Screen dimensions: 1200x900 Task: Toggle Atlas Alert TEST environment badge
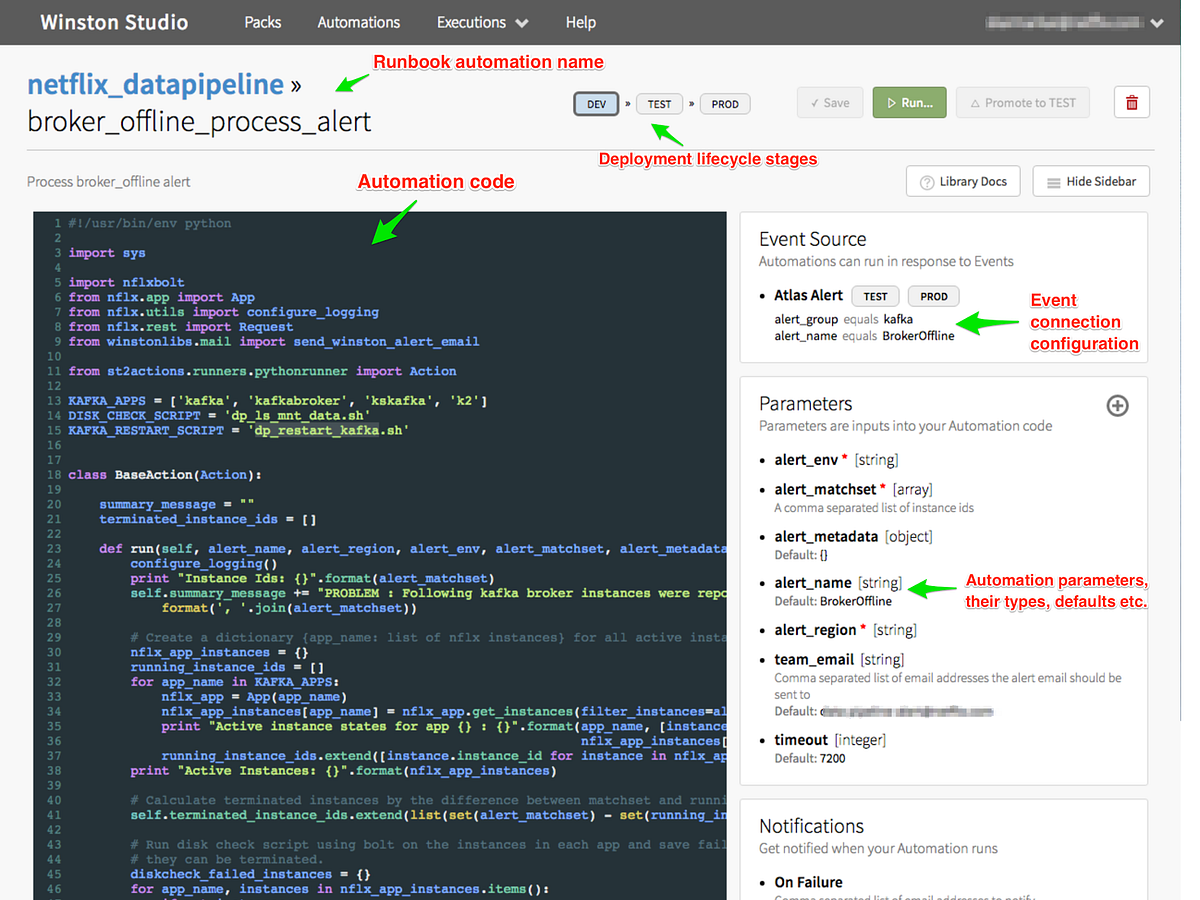875,296
